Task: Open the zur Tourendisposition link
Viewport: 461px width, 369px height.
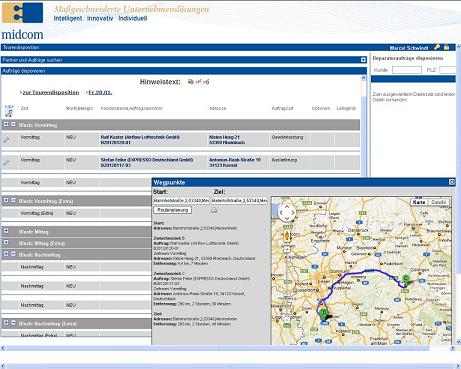Action: click(51, 92)
